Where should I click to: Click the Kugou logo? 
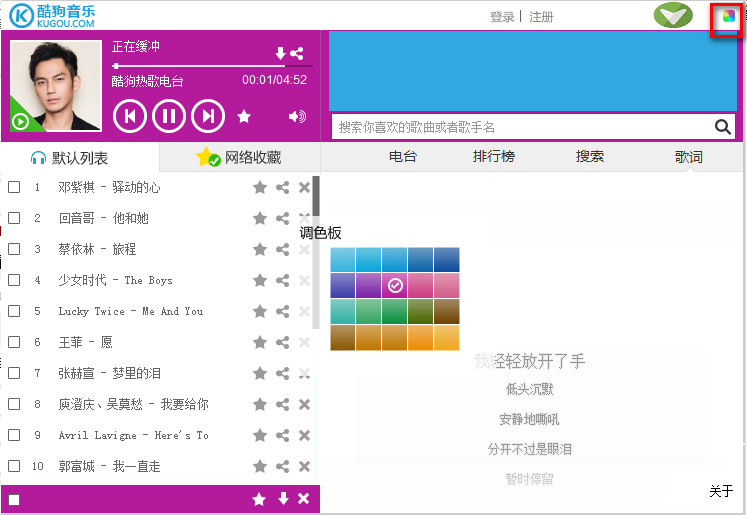click(x=52, y=15)
